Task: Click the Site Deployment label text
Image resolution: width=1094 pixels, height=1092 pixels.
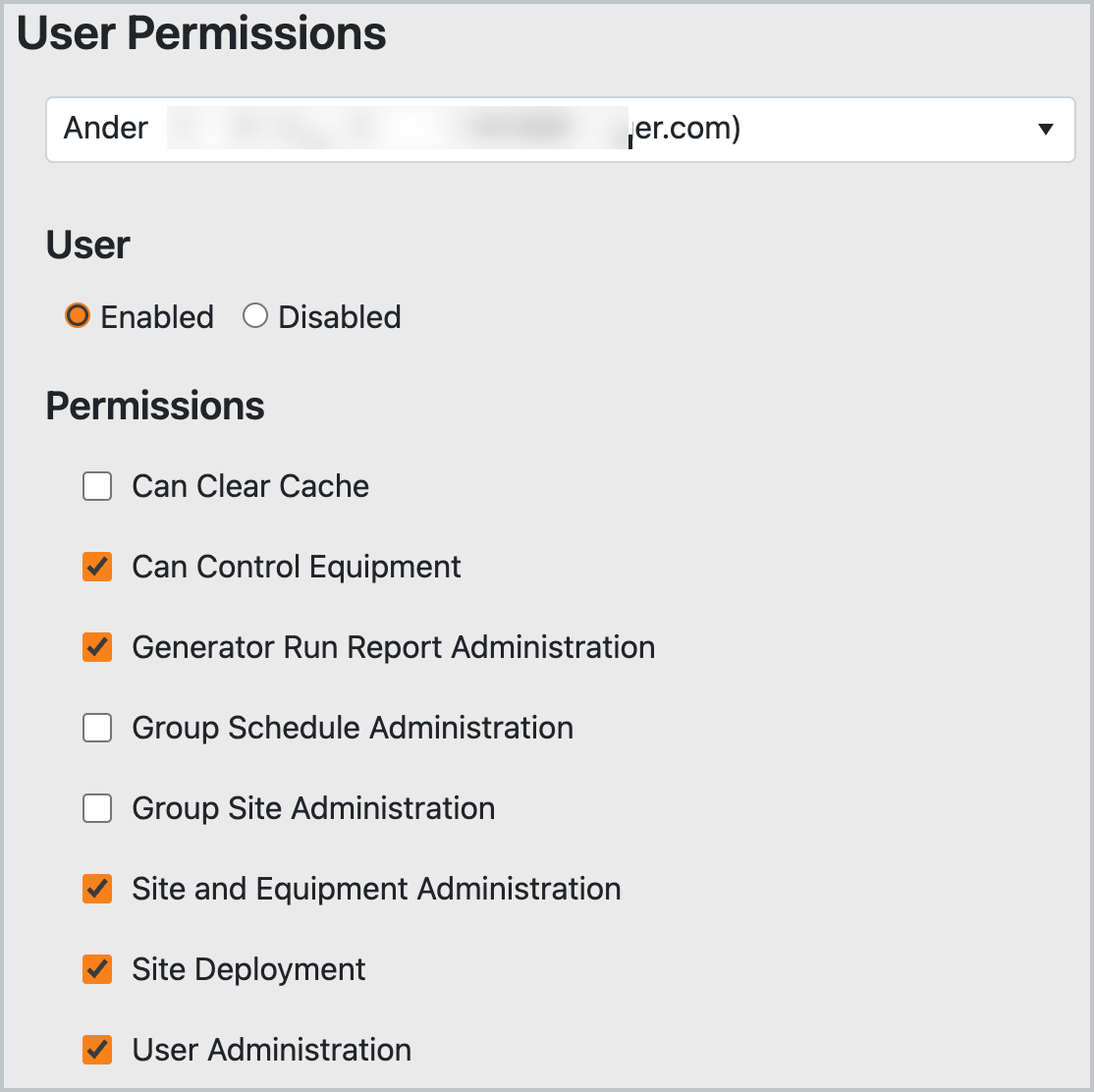Action: coord(247,969)
